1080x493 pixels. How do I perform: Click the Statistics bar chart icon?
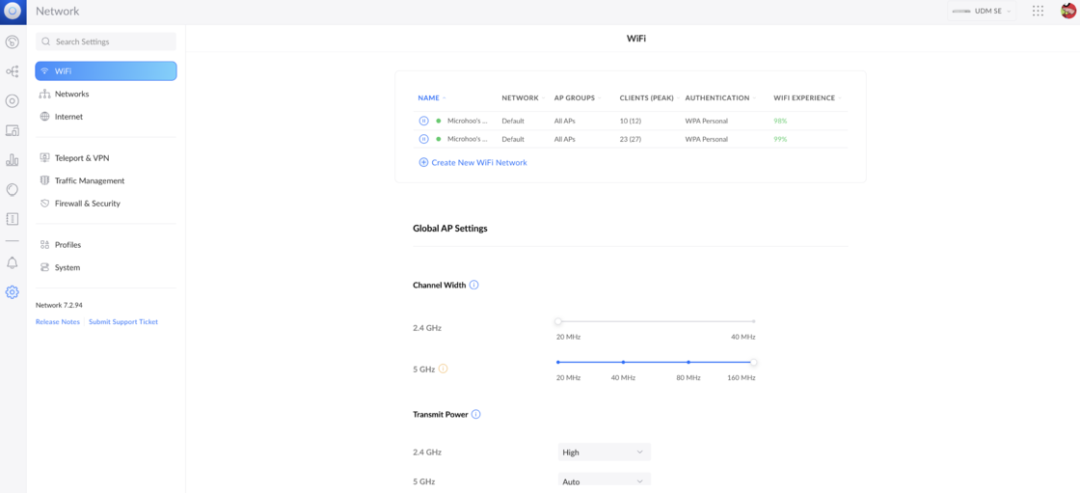tap(12, 160)
